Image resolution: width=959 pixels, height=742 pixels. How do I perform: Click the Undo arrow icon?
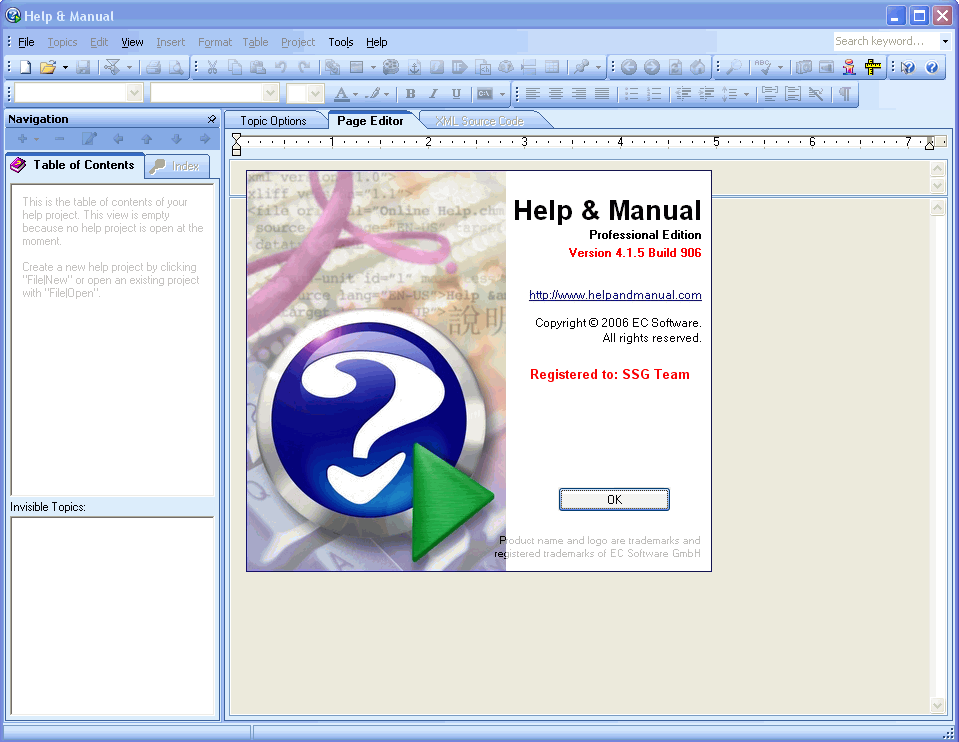281,67
